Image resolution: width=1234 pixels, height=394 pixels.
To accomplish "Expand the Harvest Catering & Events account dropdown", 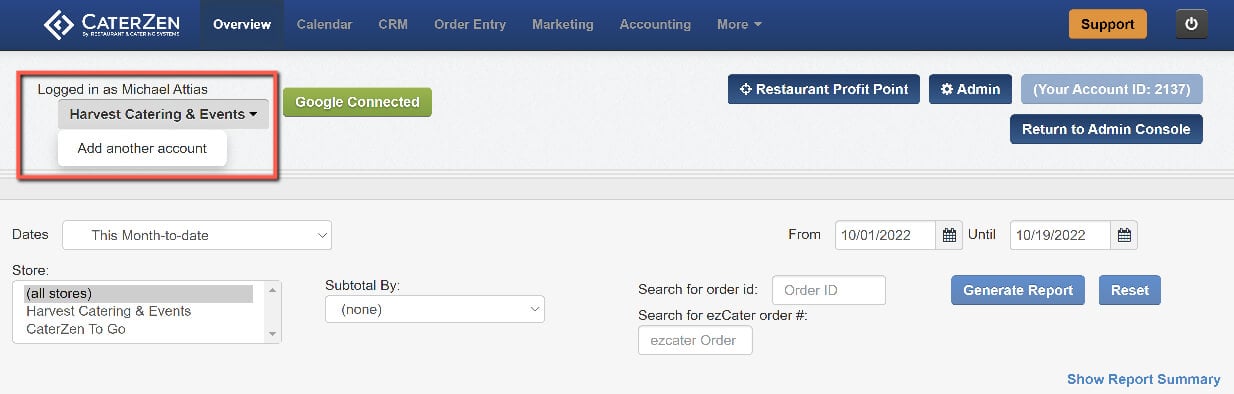I will pyautogui.click(x=163, y=114).
